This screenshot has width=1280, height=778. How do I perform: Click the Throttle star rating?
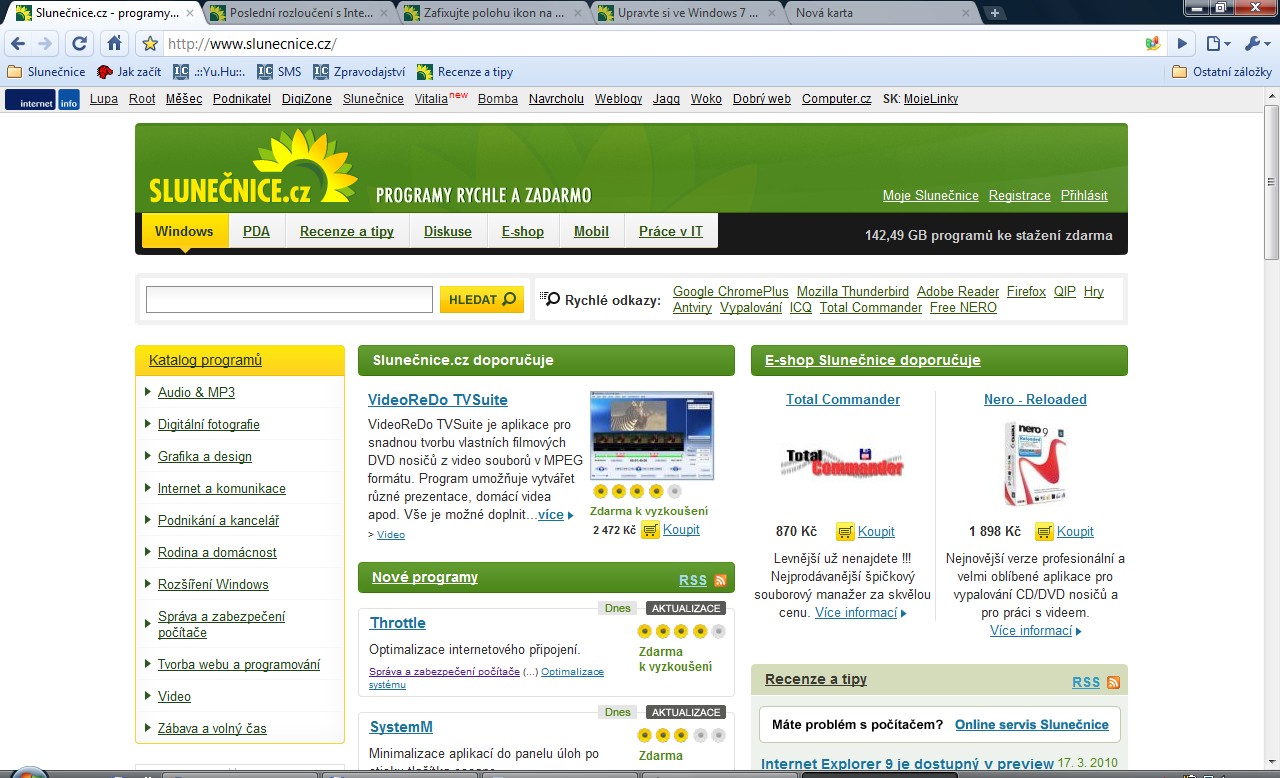pyautogui.click(x=681, y=631)
